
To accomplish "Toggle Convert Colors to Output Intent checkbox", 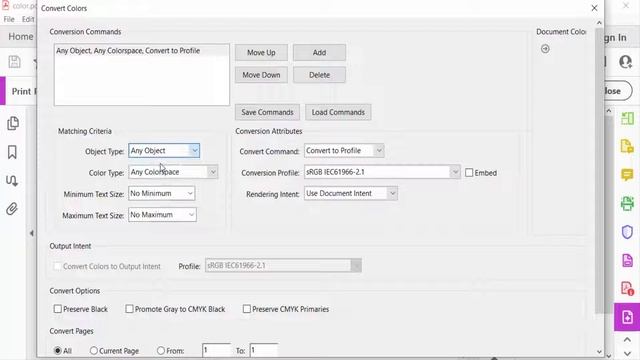I will tap(58, 266).
